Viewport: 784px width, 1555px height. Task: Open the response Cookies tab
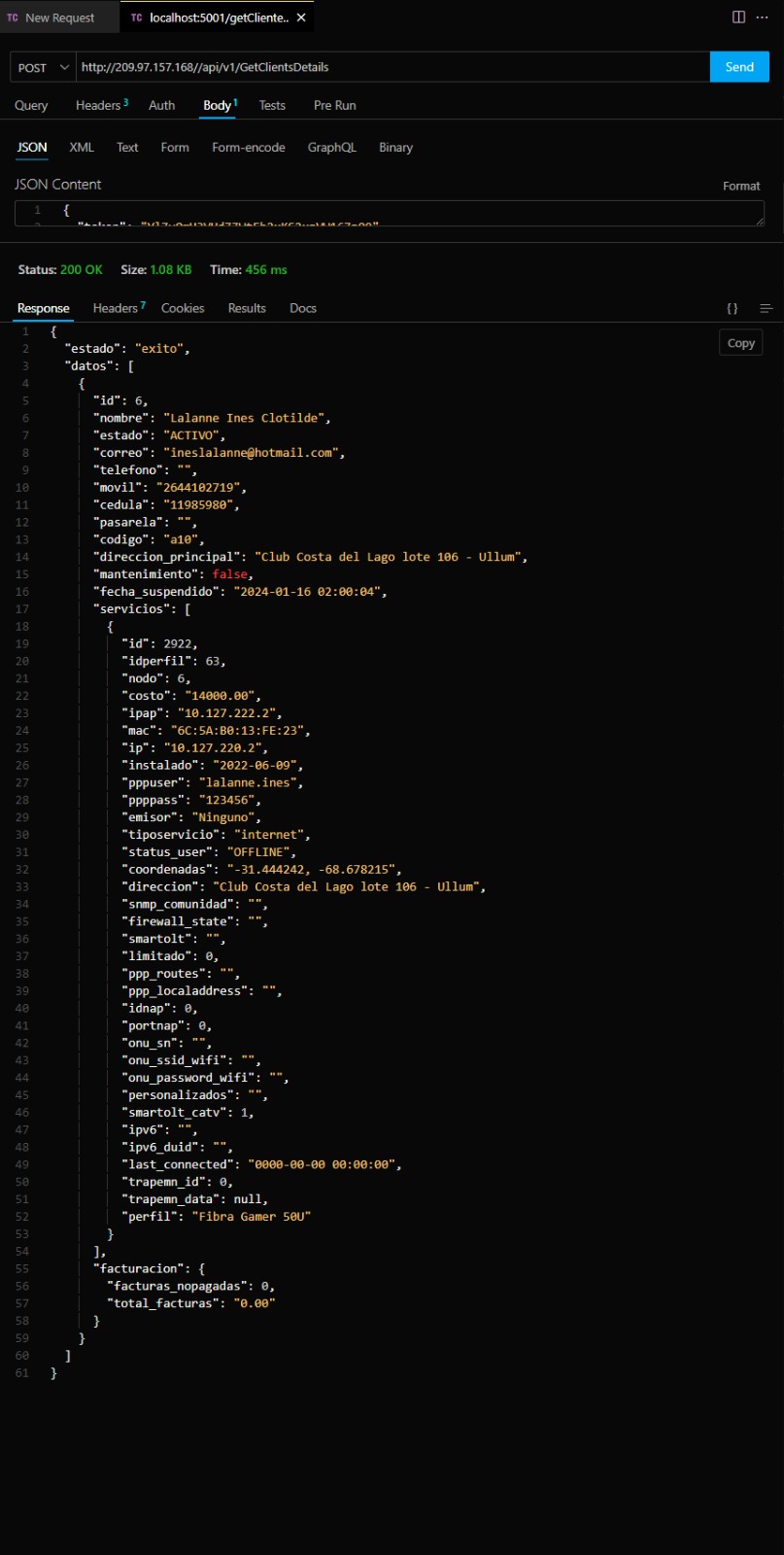point(183,308)
